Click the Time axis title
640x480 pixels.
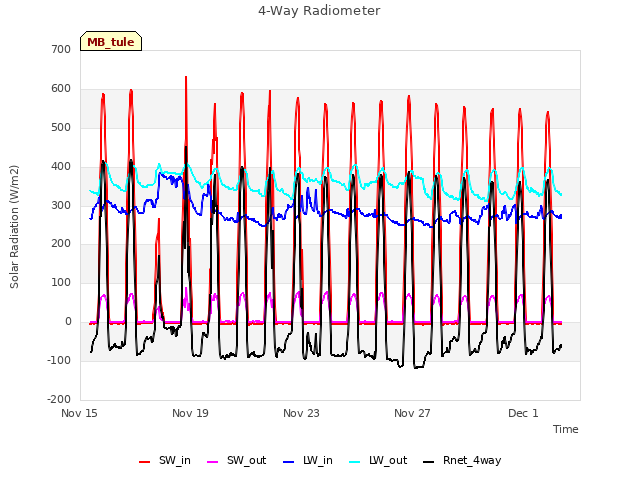click(566, 429)
